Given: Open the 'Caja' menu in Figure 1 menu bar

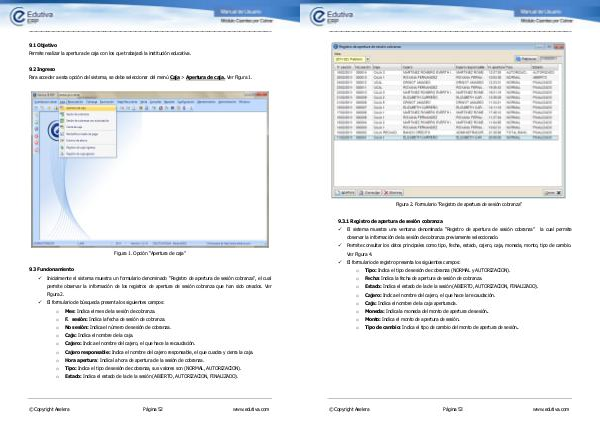Looking at the screenshot, I should [x=63, y=102].
